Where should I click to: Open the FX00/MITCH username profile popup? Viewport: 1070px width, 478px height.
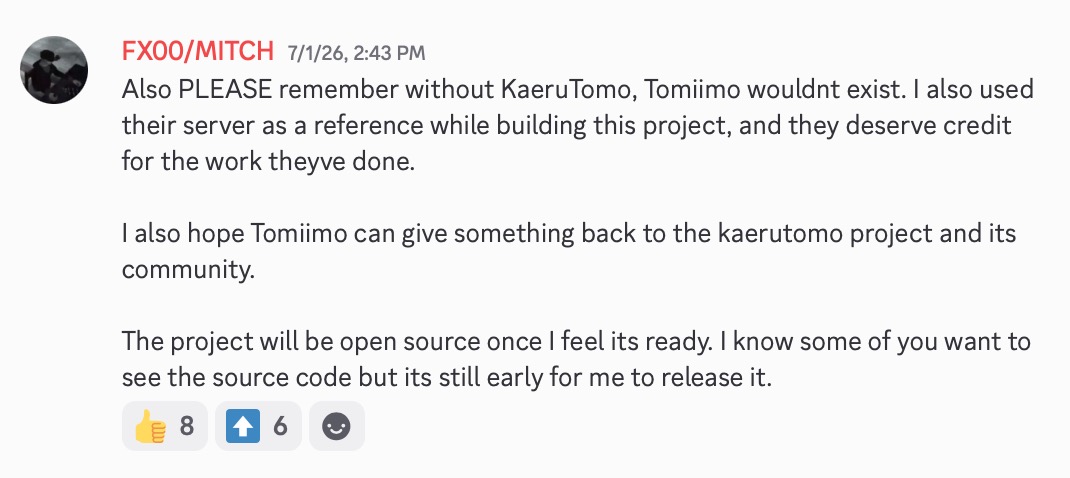198,51
